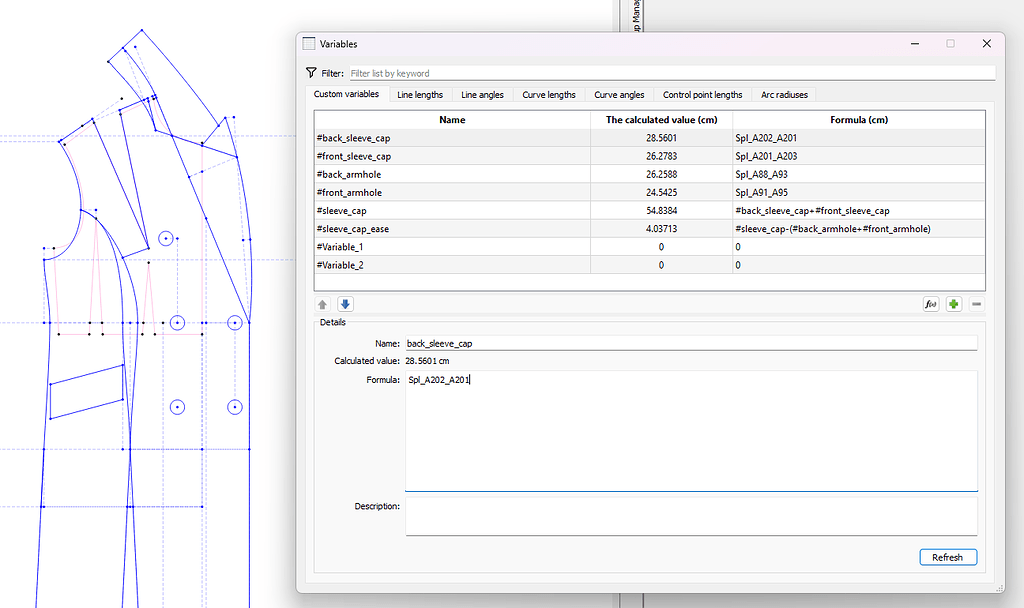Open the formula editor with the fx icon
Screen dimensions: 1024x608
click(x=929, y=304)
